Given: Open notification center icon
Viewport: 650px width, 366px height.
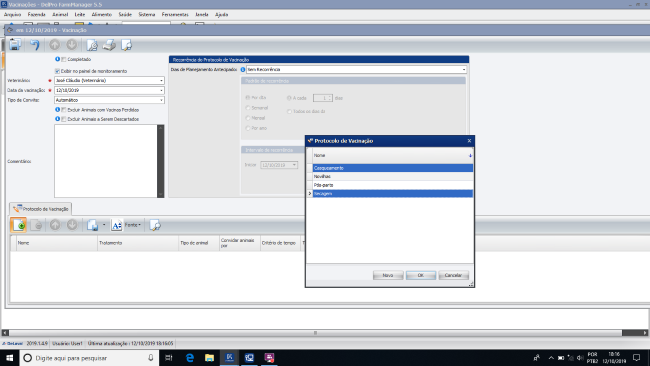Looking at the screenshot, I should tap(637, 358).
